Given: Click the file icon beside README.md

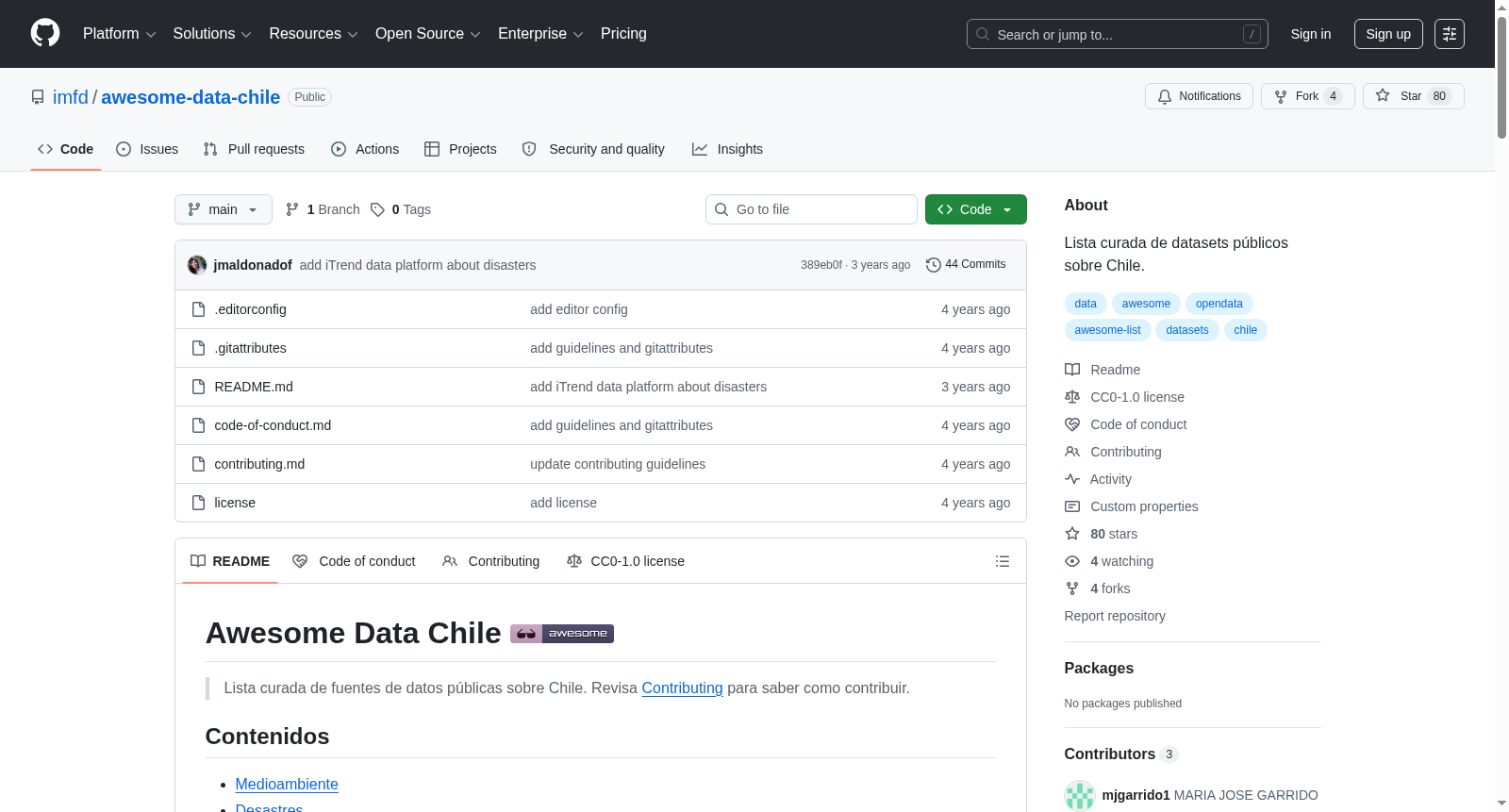Looking at the screenshot, I should 198,387.
